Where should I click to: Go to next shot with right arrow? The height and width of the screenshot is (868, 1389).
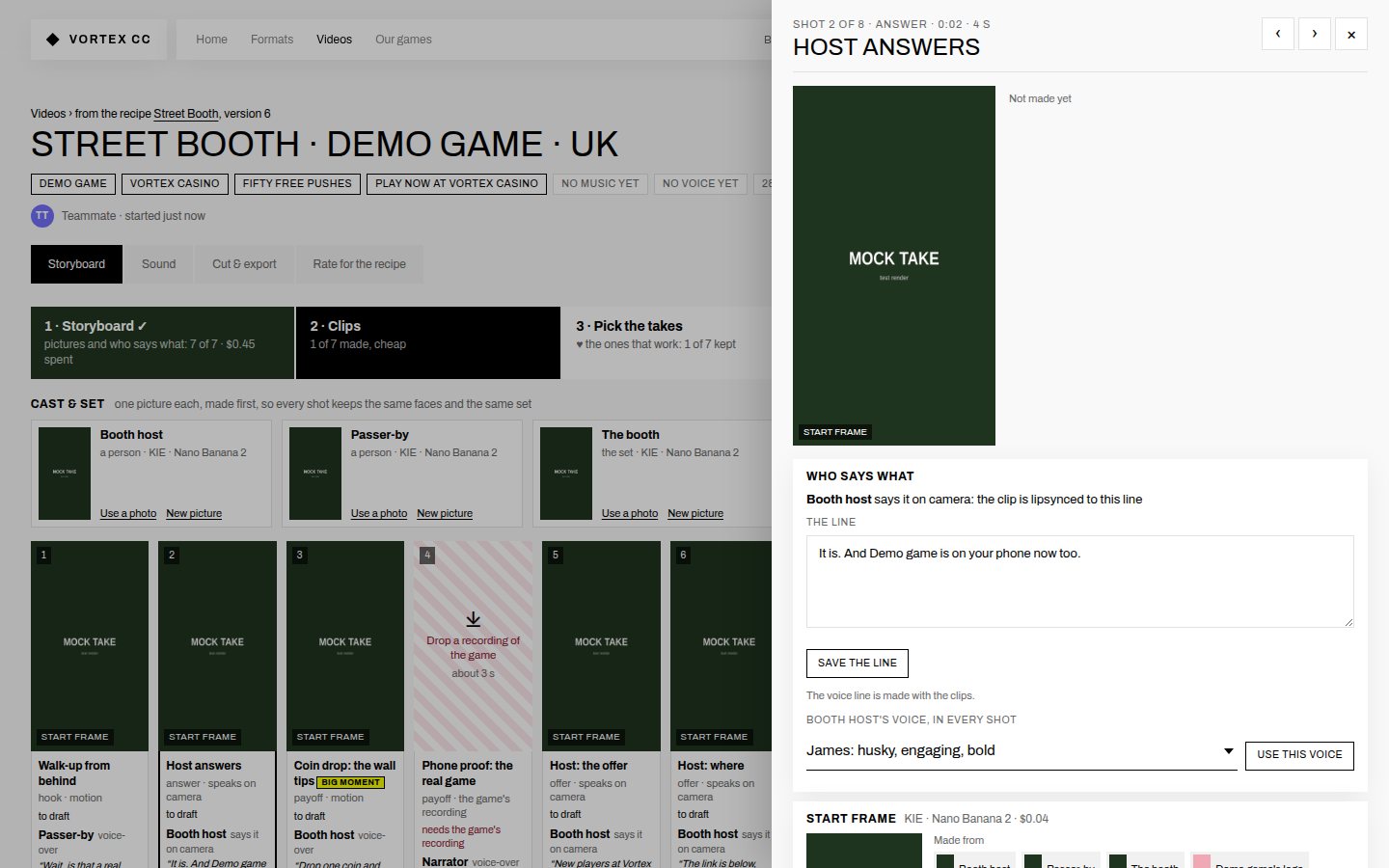pos(1315,34)
